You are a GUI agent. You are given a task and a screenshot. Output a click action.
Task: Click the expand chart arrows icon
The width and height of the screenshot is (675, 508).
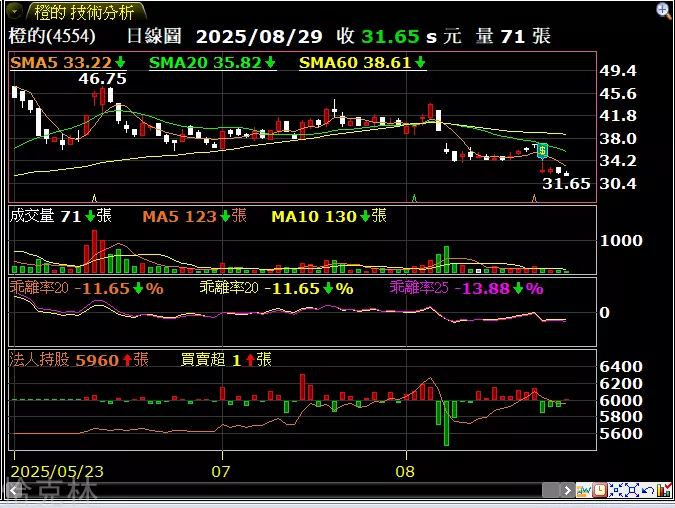click(632, 490)
